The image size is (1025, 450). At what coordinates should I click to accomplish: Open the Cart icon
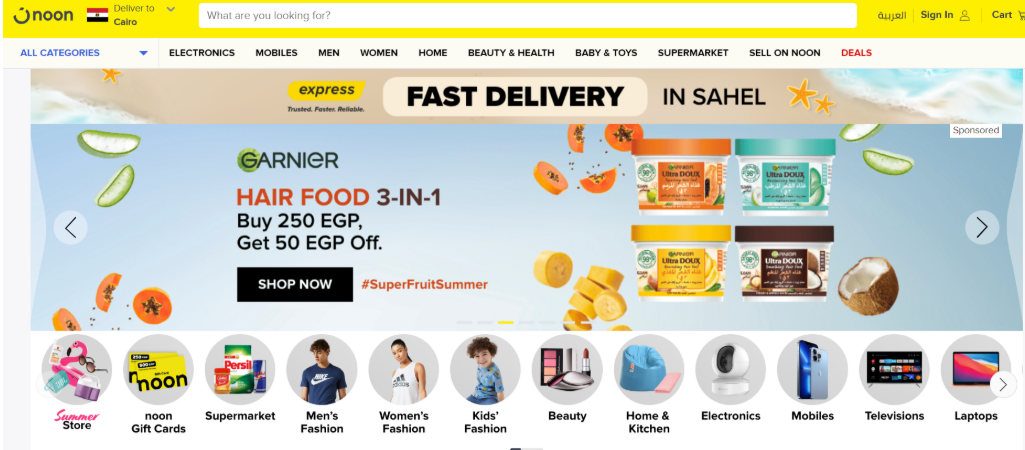(x=1020, y=16)
